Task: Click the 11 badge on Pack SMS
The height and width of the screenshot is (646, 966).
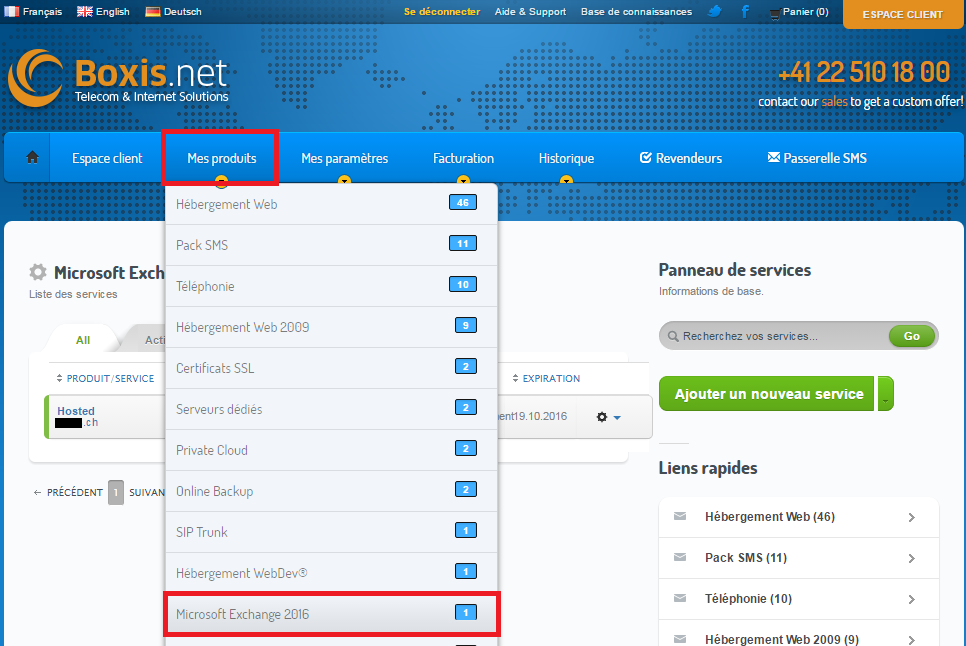Action: 463,243
